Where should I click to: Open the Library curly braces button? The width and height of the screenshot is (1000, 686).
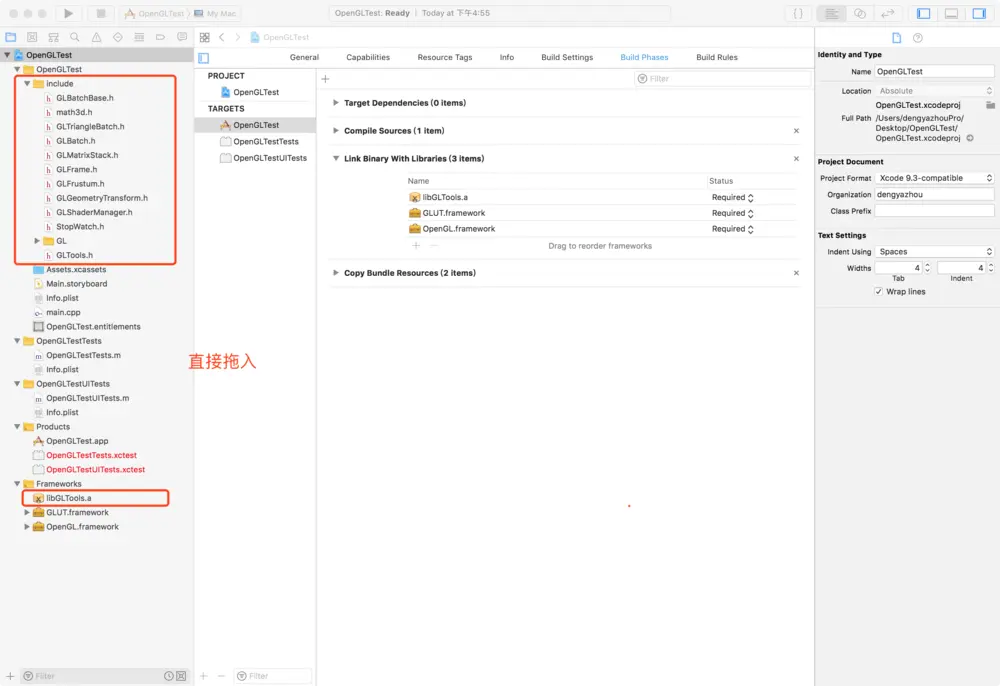[x=798, y=13]
